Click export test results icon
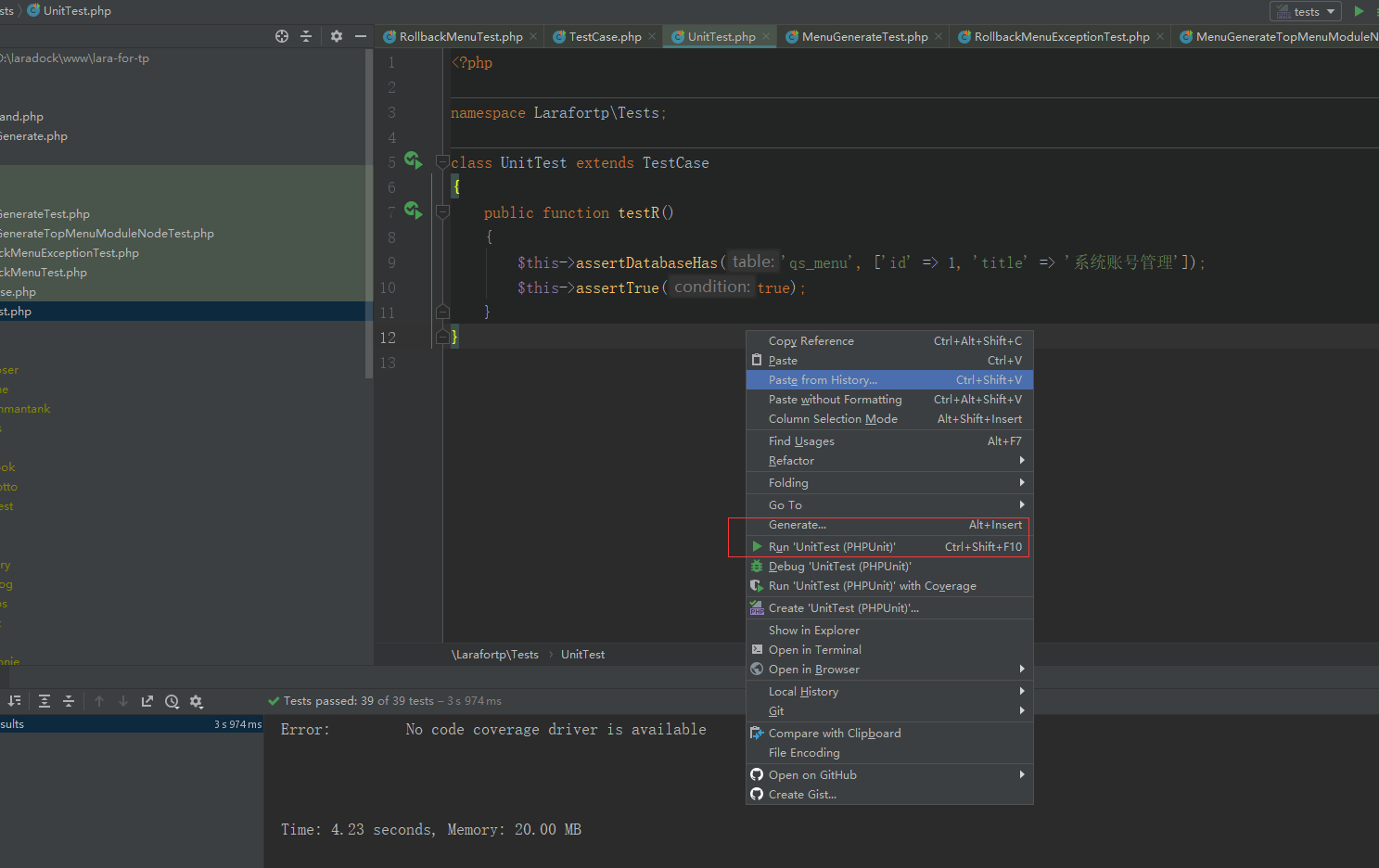Screen dimensions: 1379x868 147,701
